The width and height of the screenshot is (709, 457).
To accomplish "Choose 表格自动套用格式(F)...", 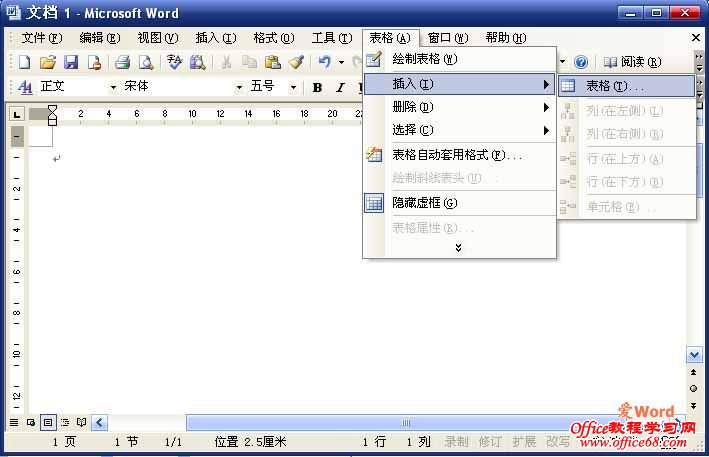I will coord(459,155).
